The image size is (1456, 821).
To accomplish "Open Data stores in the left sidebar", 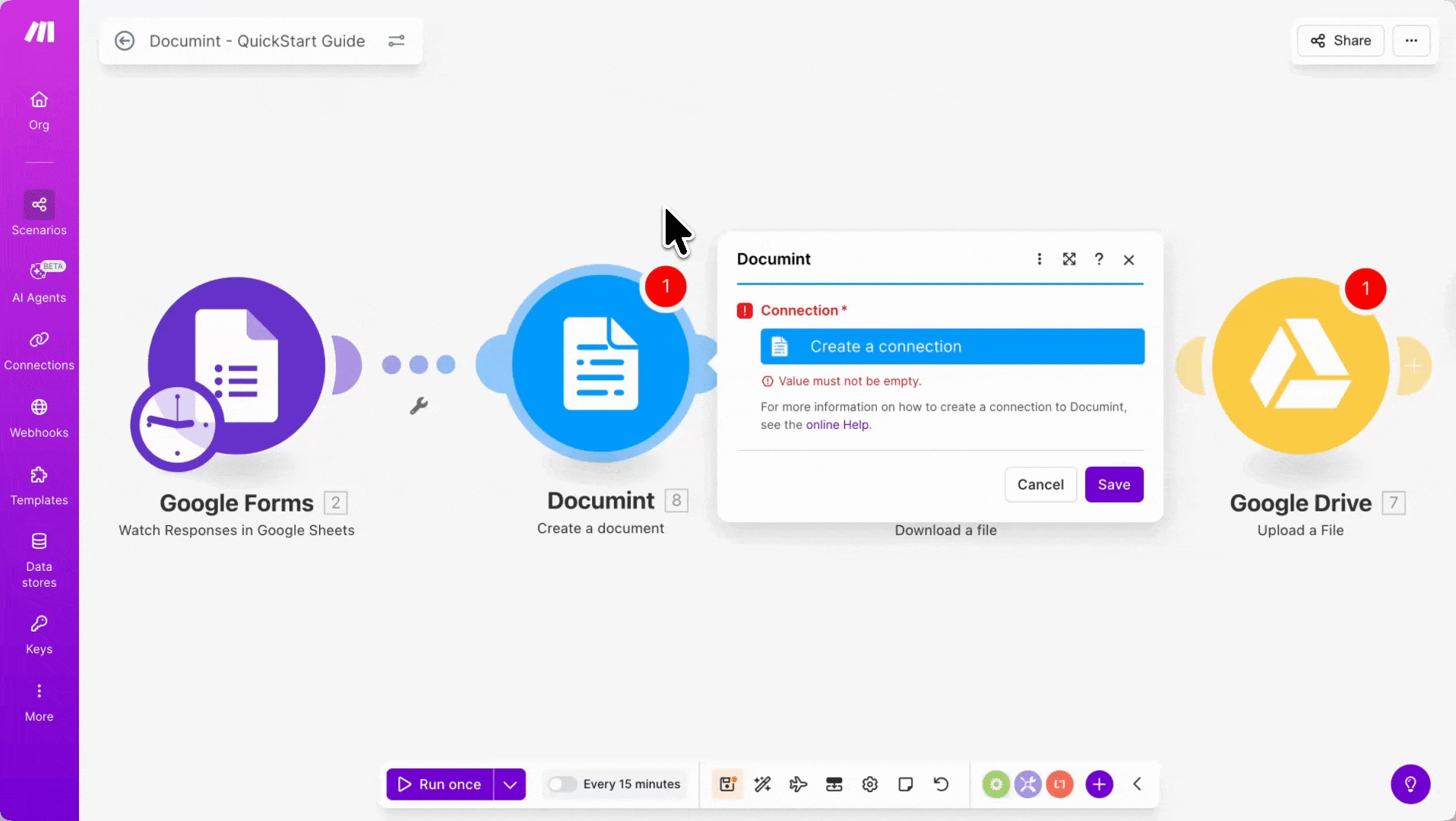I will (x=39, y=560).
